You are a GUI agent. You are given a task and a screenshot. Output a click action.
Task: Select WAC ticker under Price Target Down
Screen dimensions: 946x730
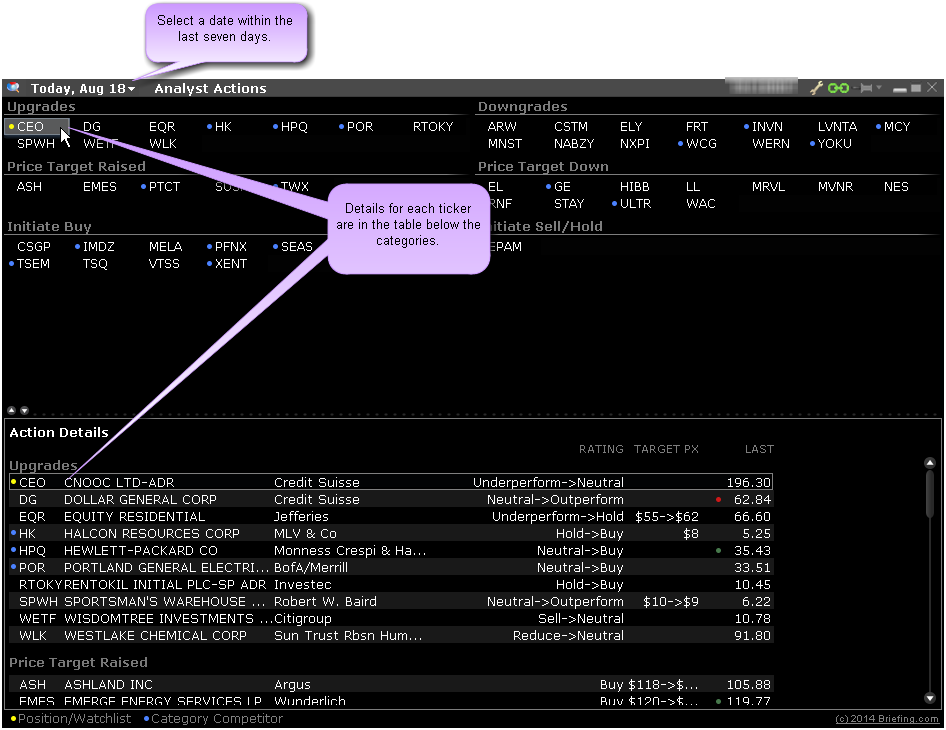click(x=700, y=203)
